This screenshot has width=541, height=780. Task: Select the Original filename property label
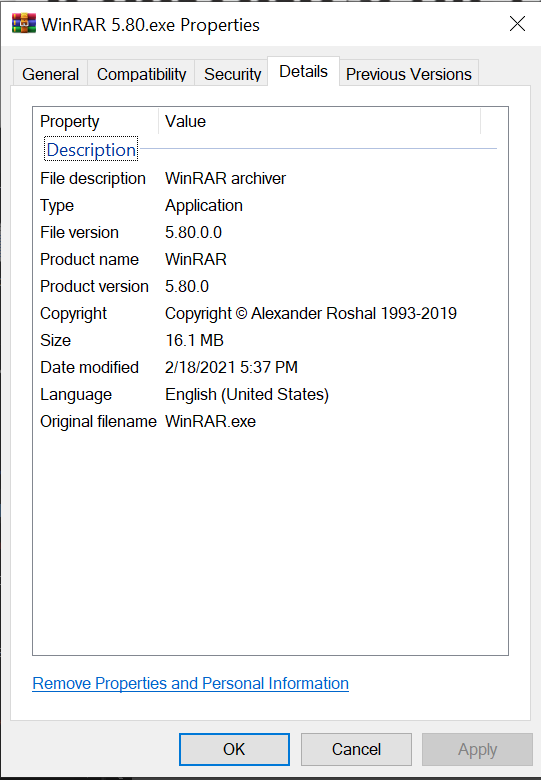click(98, 421)
